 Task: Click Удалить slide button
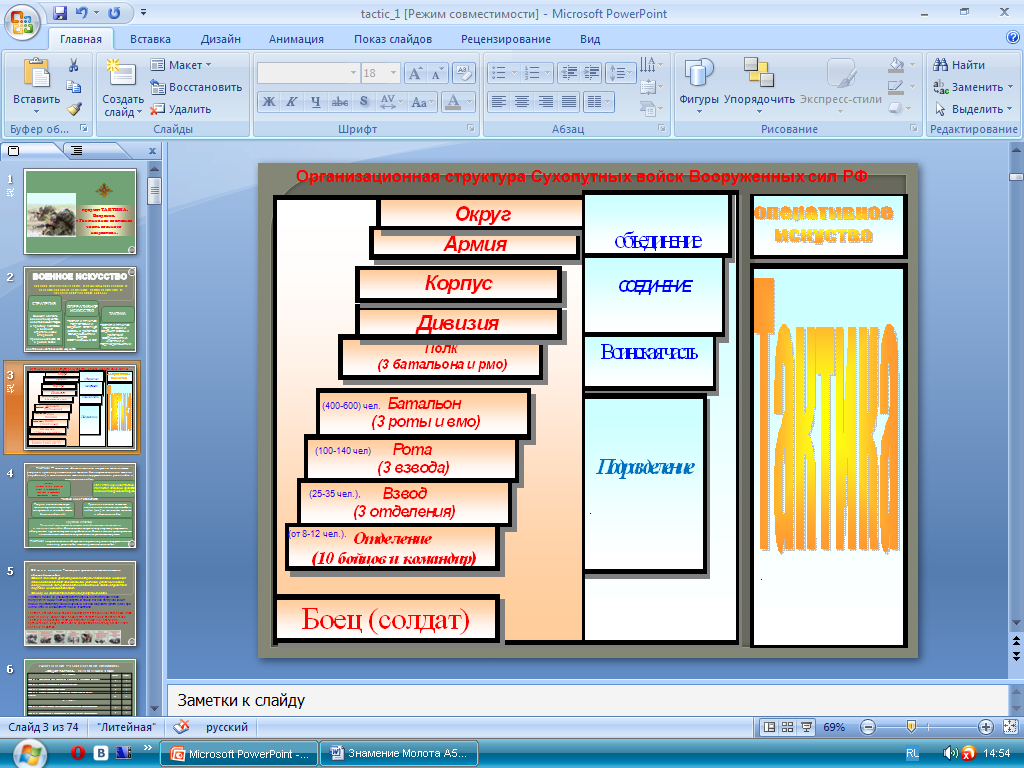(181, 109)
